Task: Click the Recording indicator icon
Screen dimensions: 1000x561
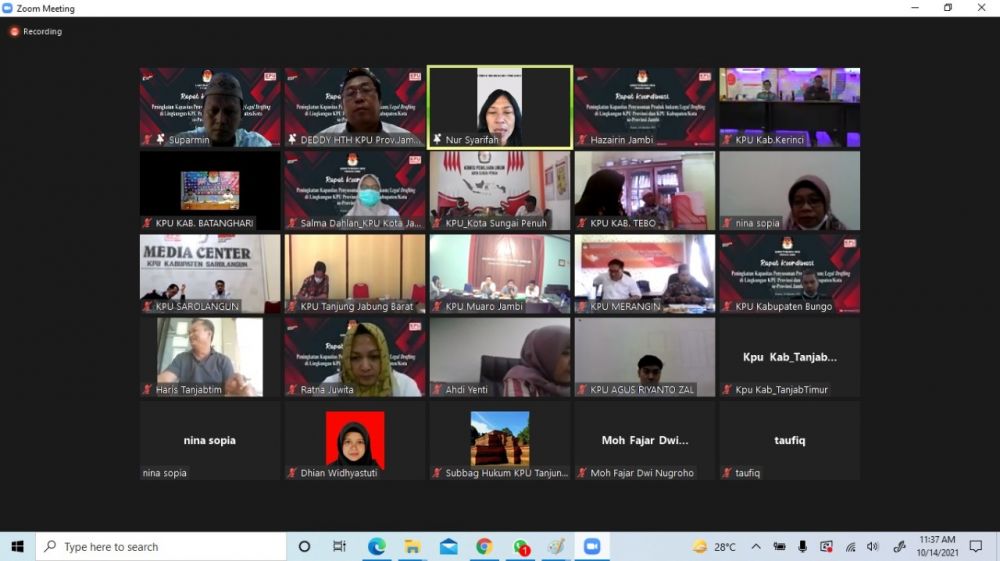Action: [x=14, y=31]
